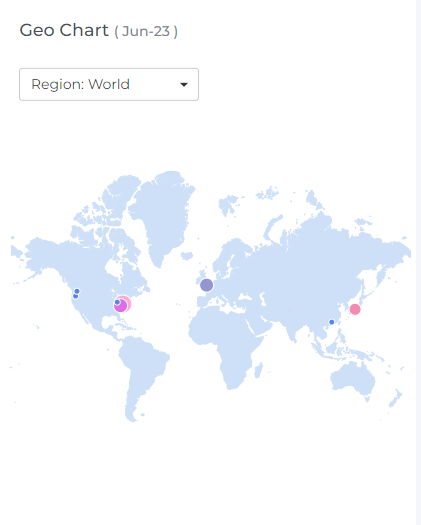Select the pink bubble marker over Japan
Viewport: 421px width, 525px height.
(x=355, y=309)
